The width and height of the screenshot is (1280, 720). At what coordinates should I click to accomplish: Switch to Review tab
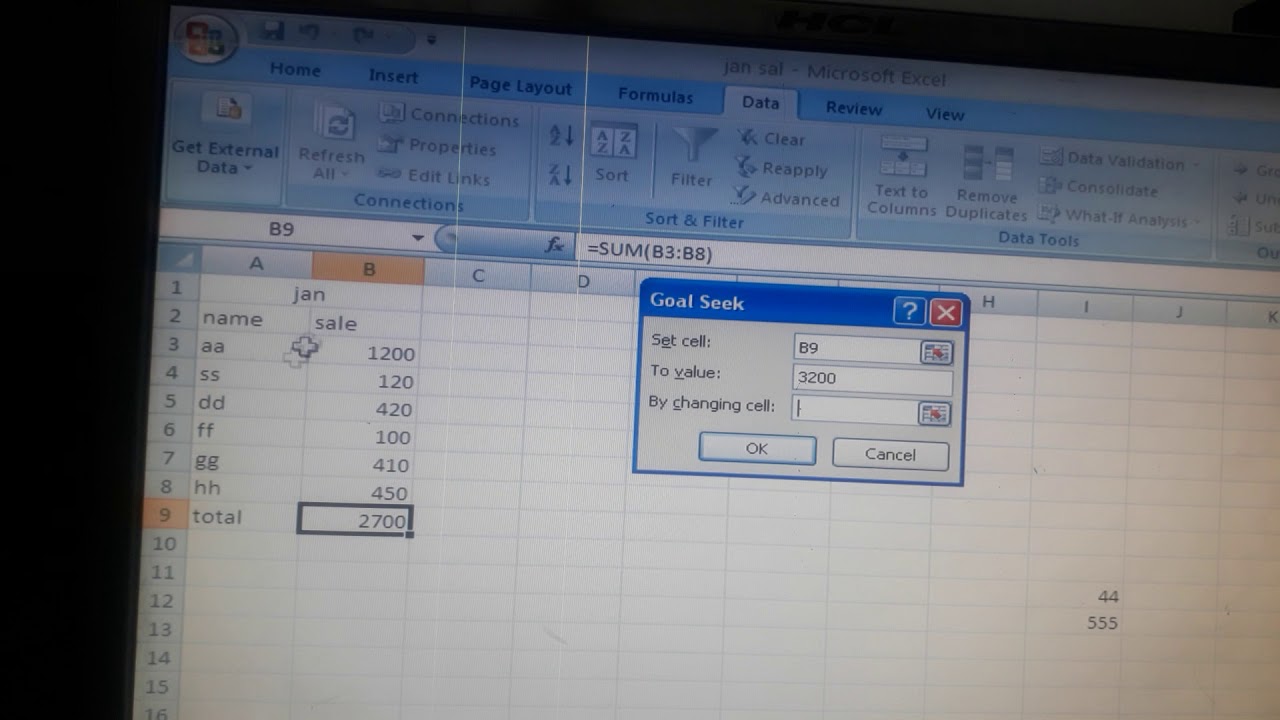click(854, 108)
